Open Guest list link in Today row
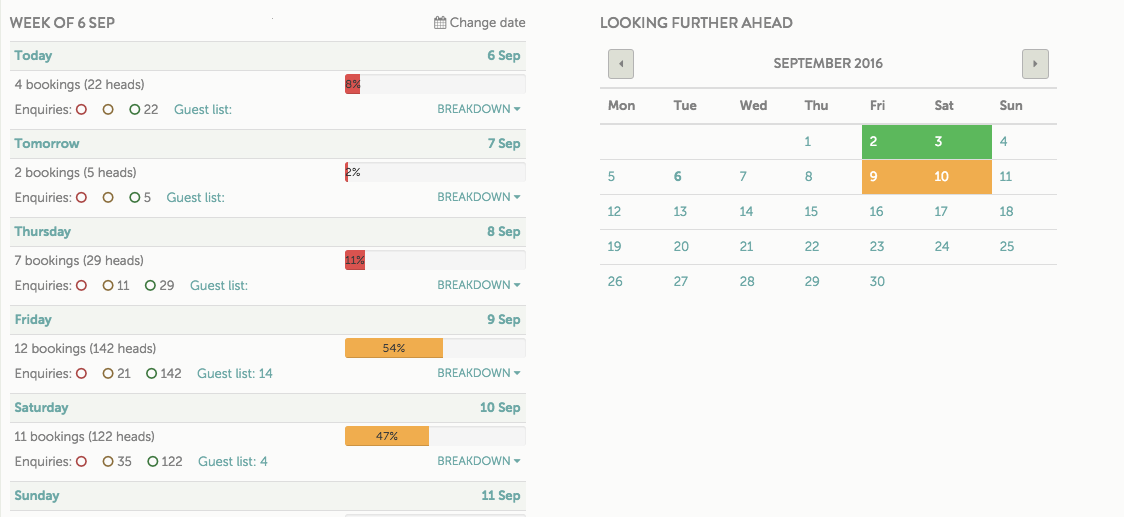1124x517 pixels. 203,110
